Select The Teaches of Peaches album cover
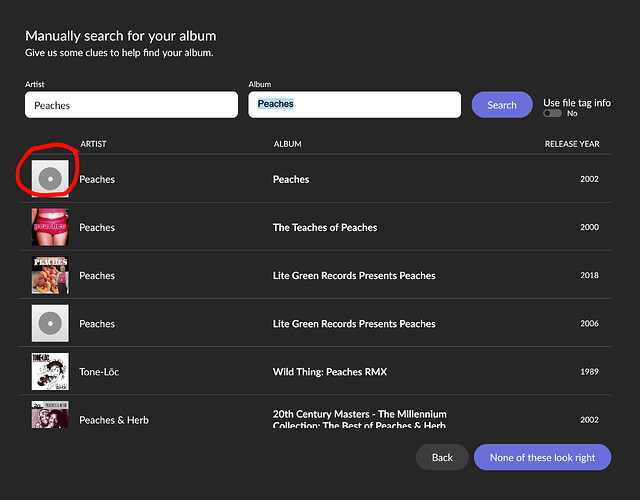This screenshot has width=640, height=500. pyautogui.click(x=49, y=227)
